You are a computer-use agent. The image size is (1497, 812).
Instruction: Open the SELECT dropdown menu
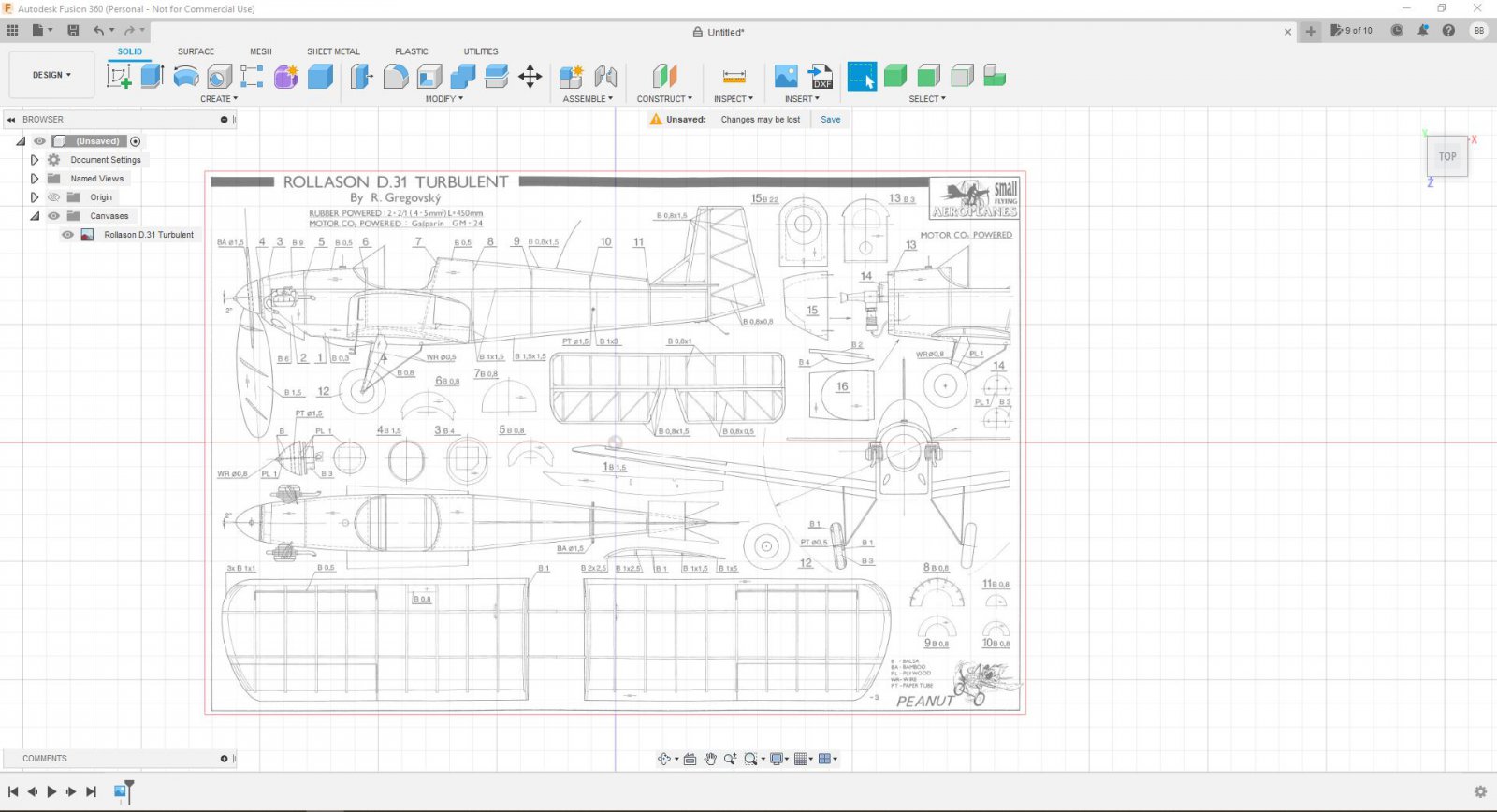pos(927,98)
